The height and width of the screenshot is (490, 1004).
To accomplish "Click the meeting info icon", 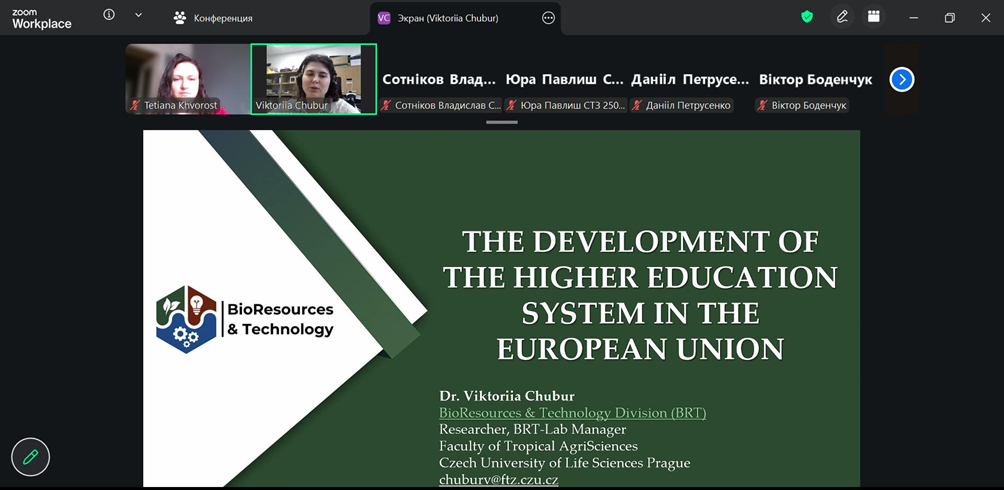I will pyautogui.click(x=109, y=16).
